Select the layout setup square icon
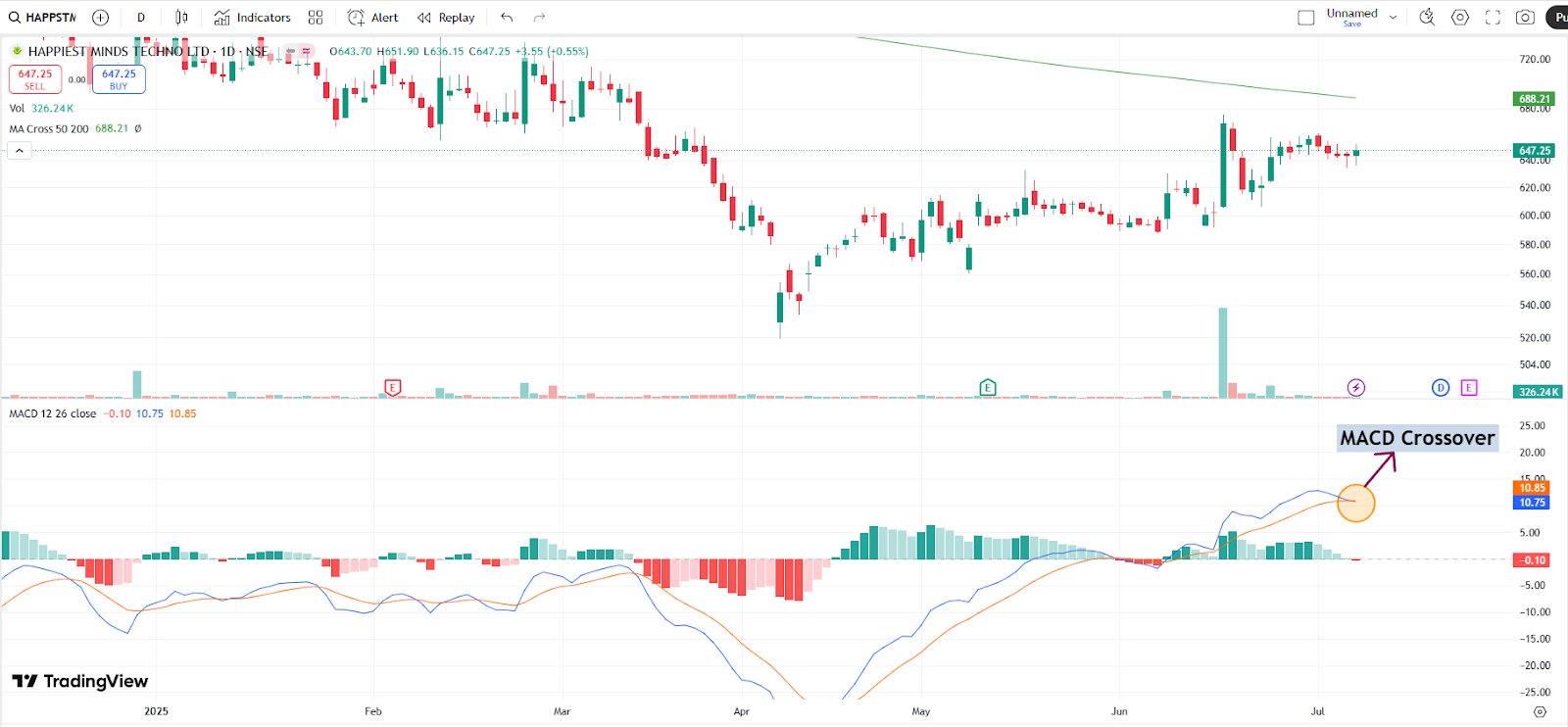The height and width of the screenshot is (727, 1568). click(1306, 18)
